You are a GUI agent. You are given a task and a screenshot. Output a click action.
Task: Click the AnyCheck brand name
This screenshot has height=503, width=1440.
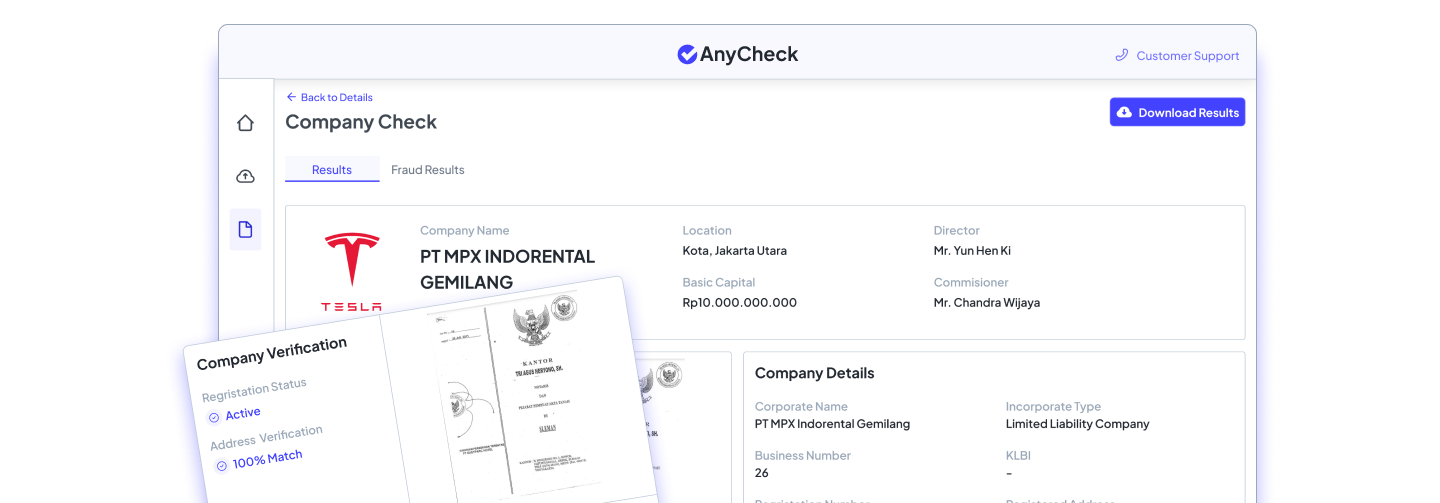click(x=749, y=55)
